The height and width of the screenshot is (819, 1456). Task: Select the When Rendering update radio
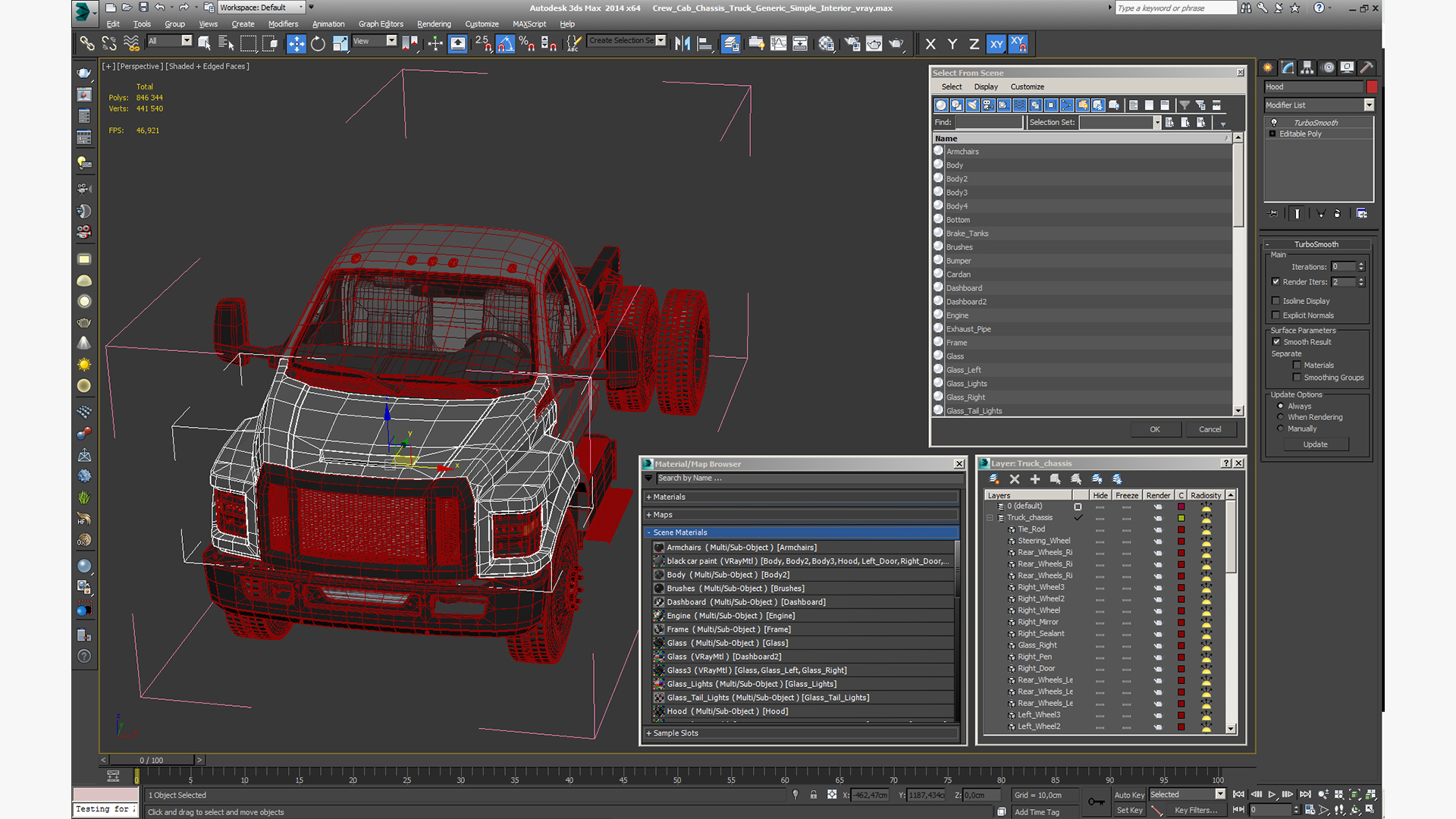pyautogui.click(x=1281, y=418)
